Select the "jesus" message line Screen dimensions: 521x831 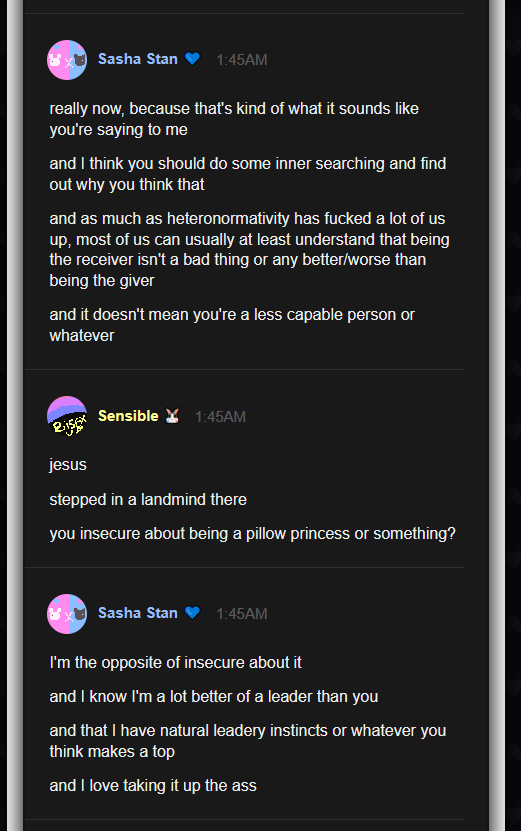(68, 465)
